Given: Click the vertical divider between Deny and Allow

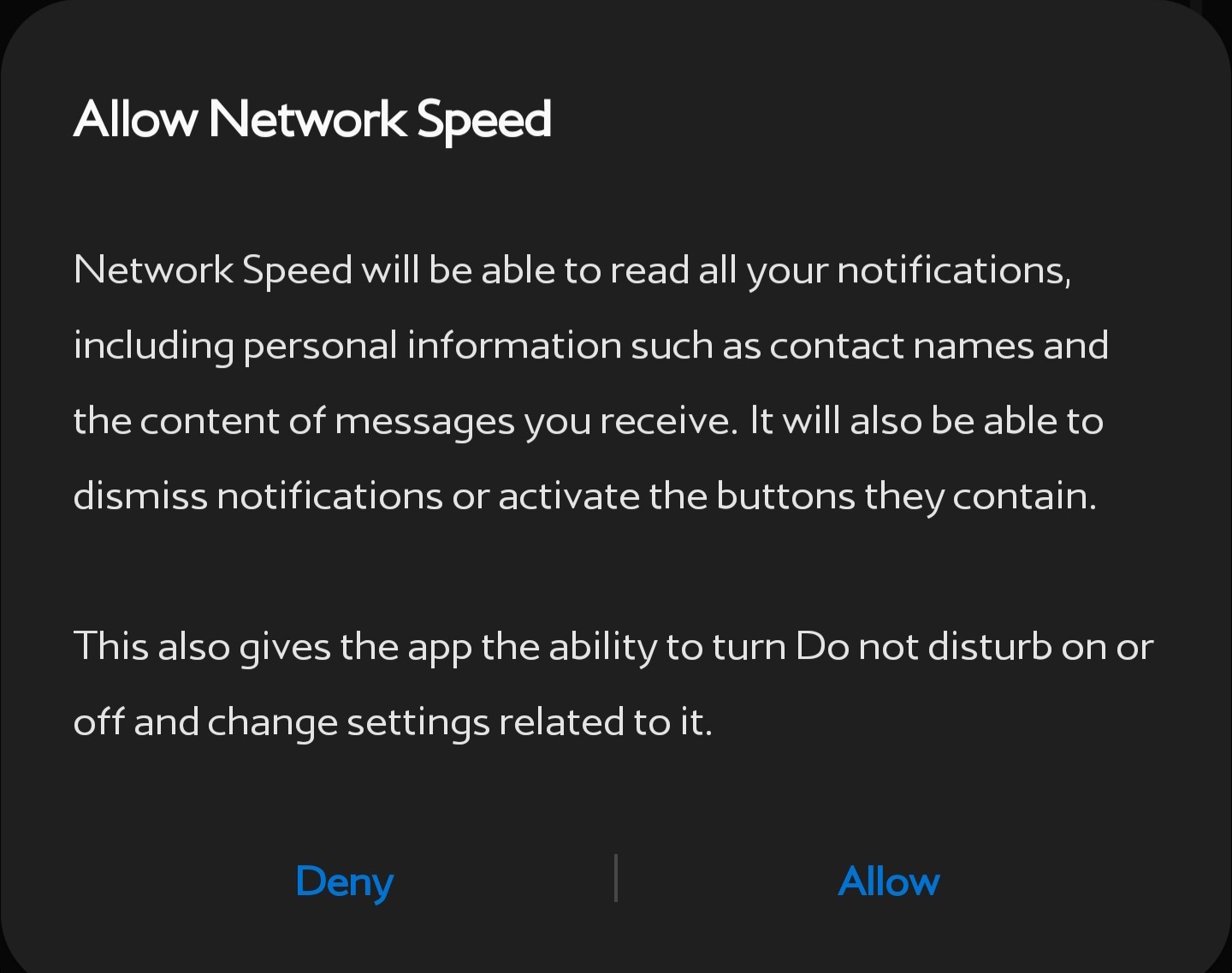Looking at the screenshot, I should click(616, 878).
